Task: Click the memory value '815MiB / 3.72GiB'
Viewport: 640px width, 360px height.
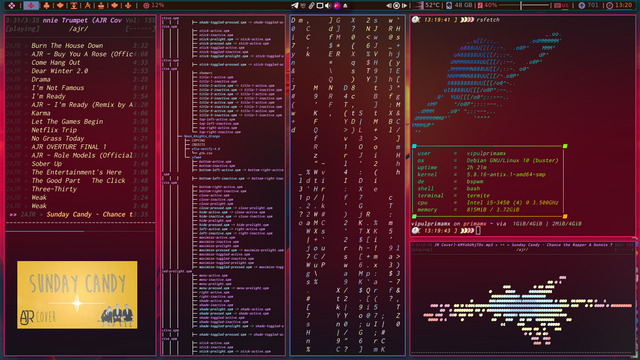Action: point(493,210)
